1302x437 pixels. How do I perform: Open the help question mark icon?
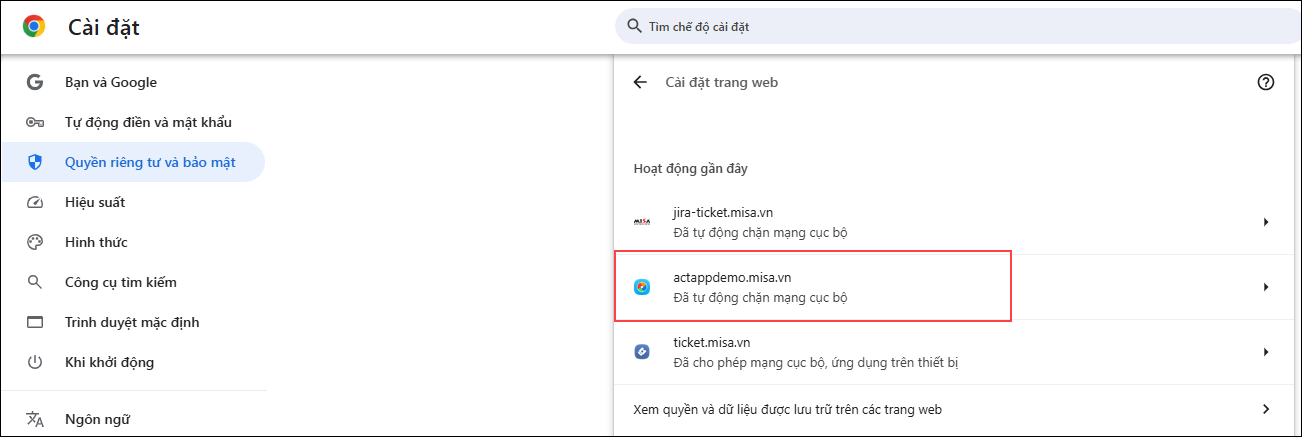1266,82
